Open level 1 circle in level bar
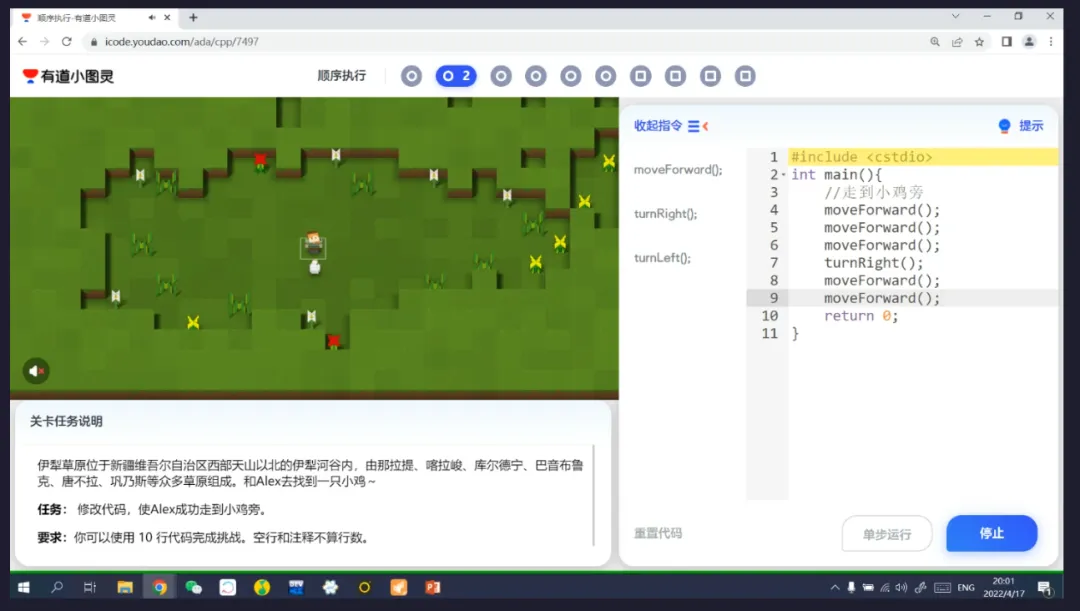1080x611 pixels. coord(411,76)
